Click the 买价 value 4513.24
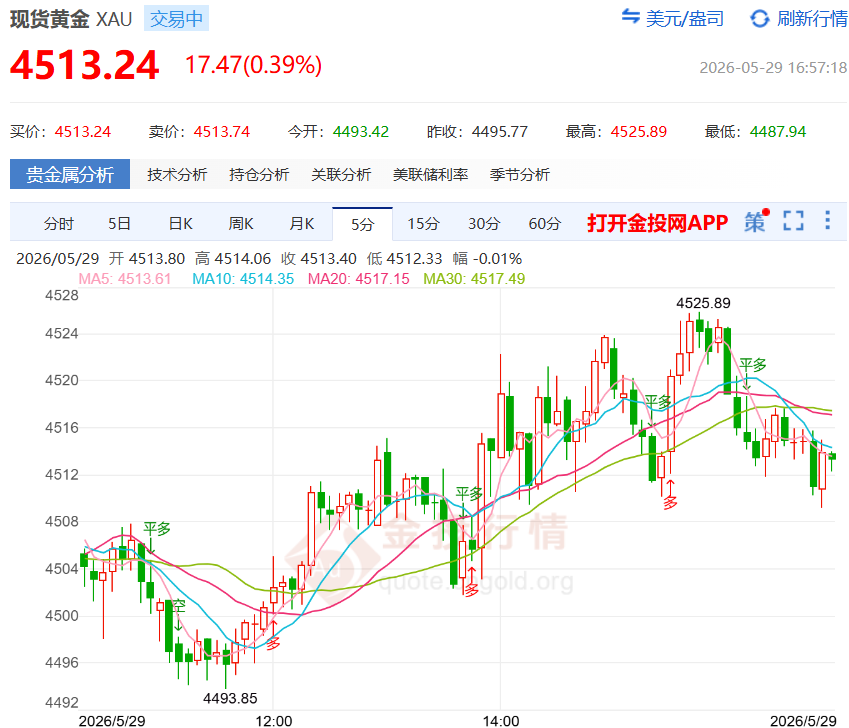The image size is (849, 728). 83,132
